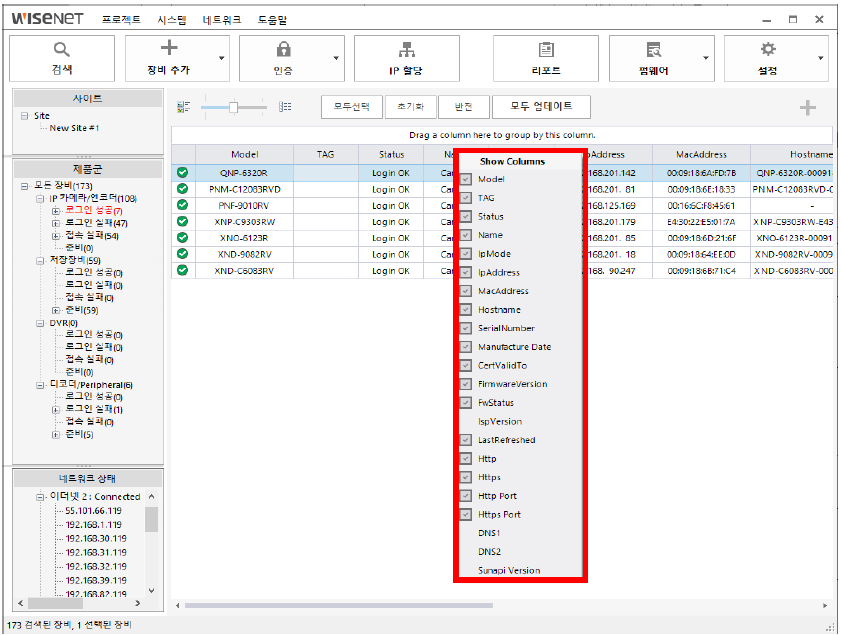Image resolution: width=841 pixels, height=635 pixels.
Task: Click the 인증 padlock icon
Action: (283, 50)
